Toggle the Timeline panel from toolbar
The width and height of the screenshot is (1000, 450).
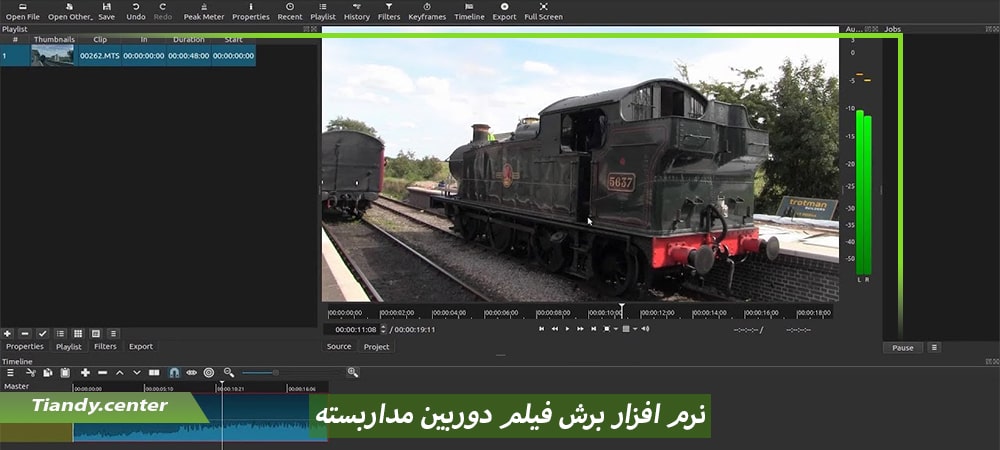469,11
